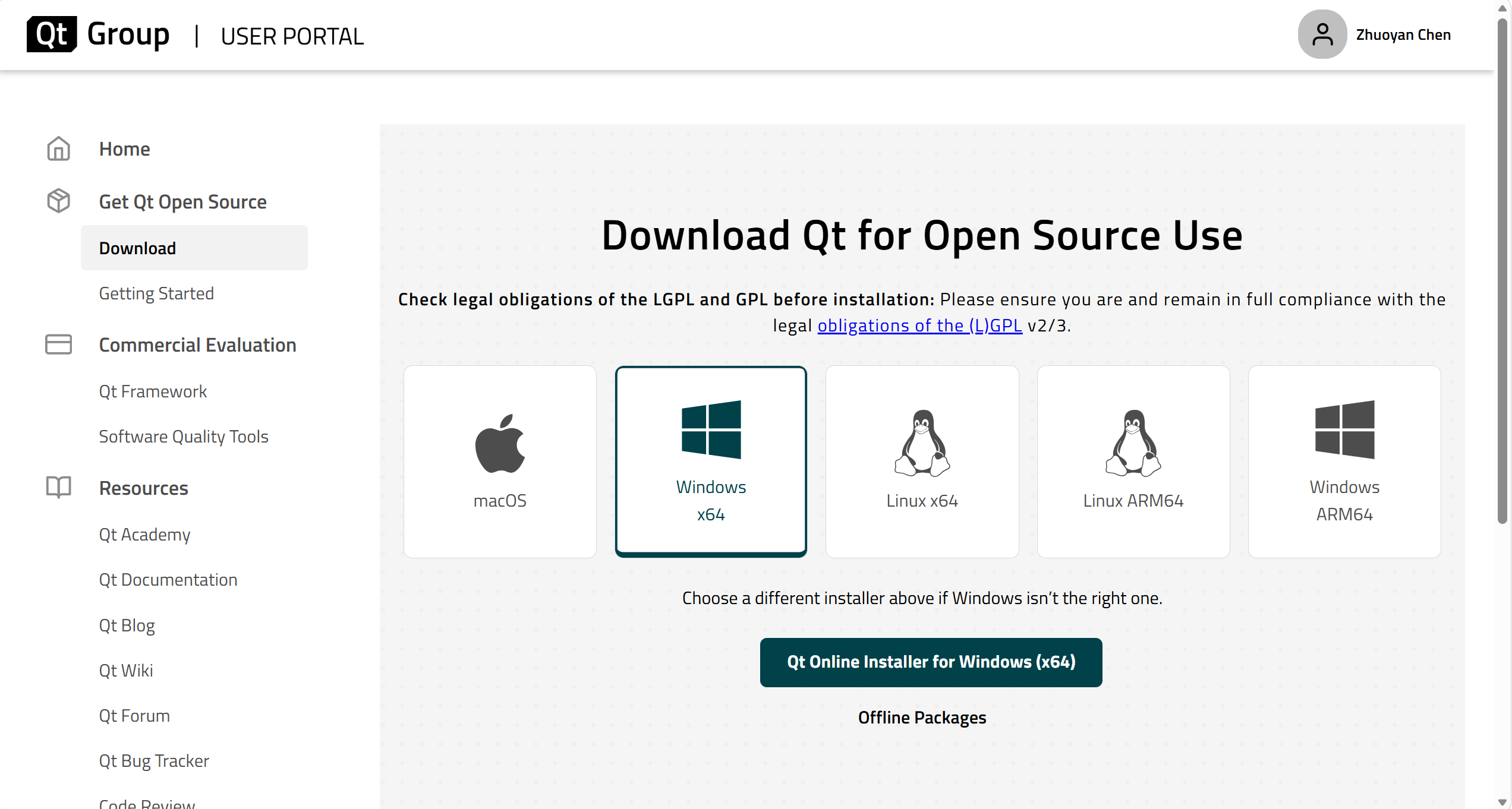Open the Resources section
This screenshot has height=809, width=1512.
143,488
